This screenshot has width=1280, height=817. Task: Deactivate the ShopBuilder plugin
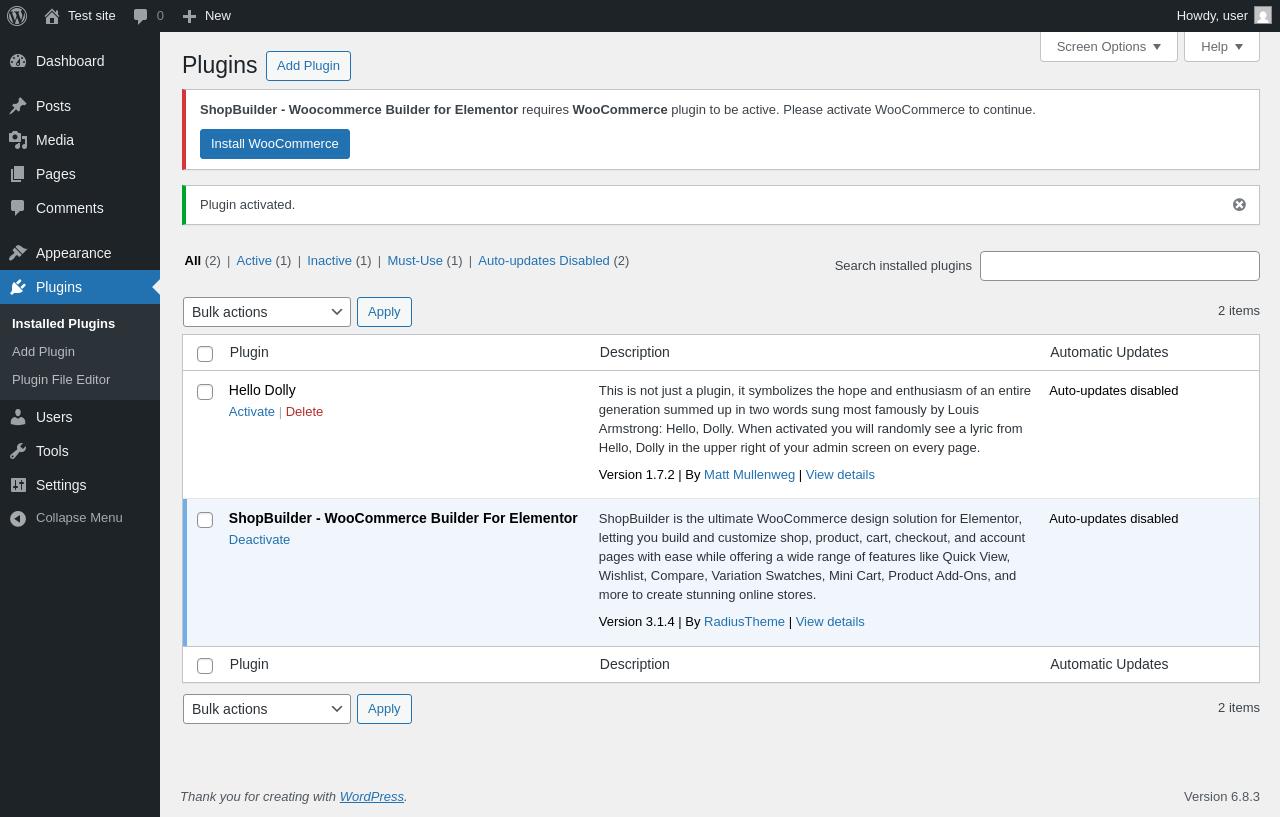click(x=259, y=540)
